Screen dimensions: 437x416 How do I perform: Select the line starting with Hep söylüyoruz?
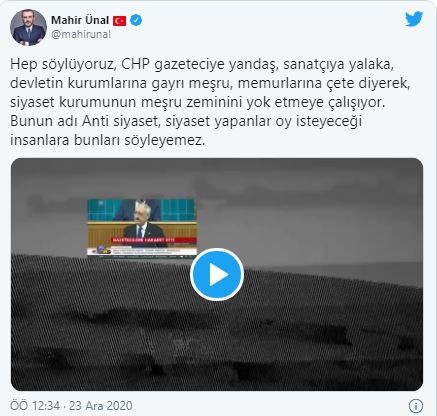202,64
